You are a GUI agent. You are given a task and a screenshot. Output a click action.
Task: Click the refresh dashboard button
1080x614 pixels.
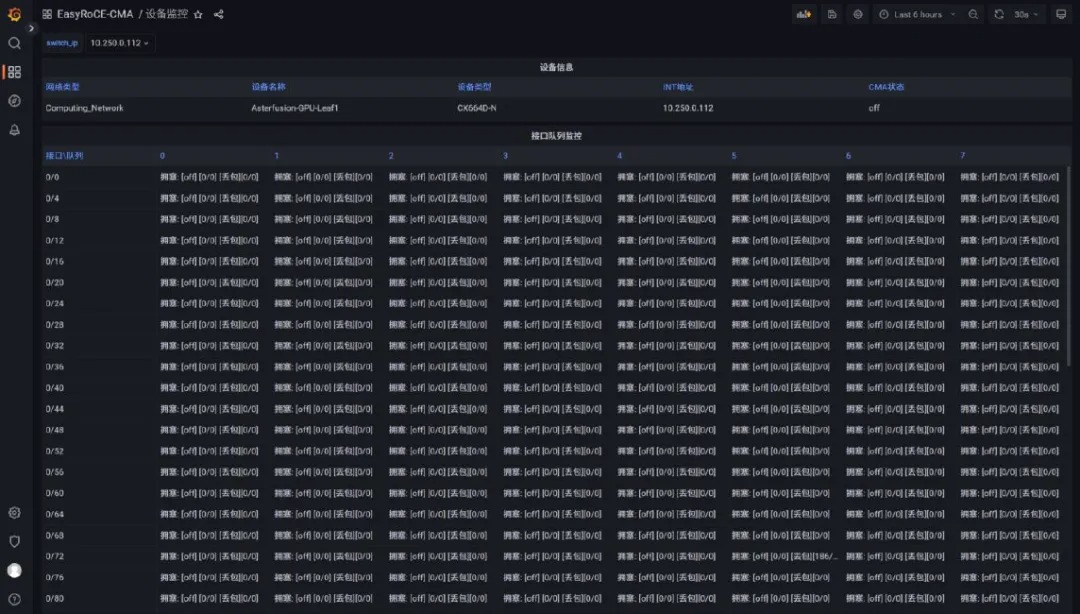tap(999, 15)
